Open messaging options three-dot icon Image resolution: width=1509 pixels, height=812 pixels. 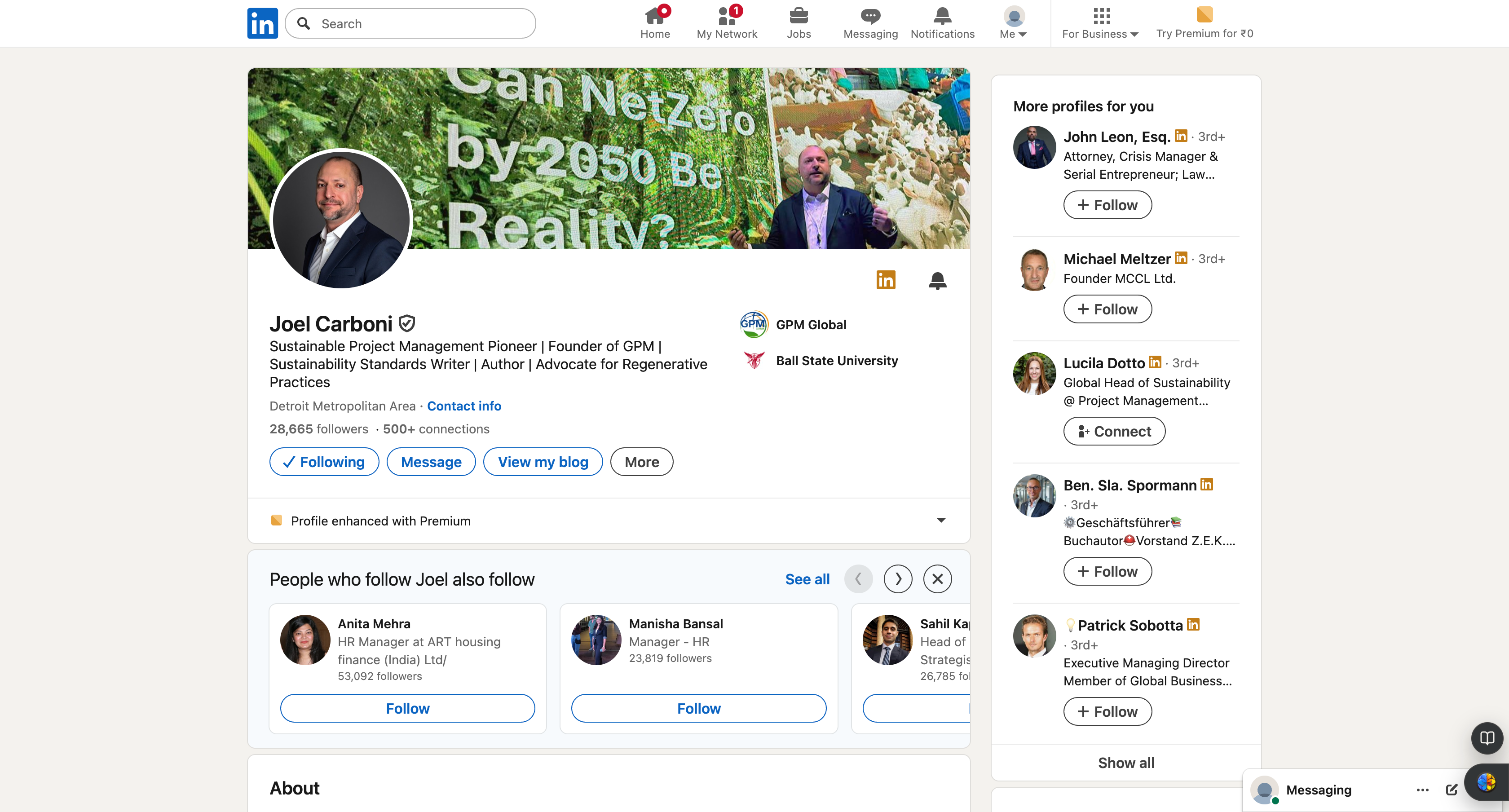[x=1422, y=790]
